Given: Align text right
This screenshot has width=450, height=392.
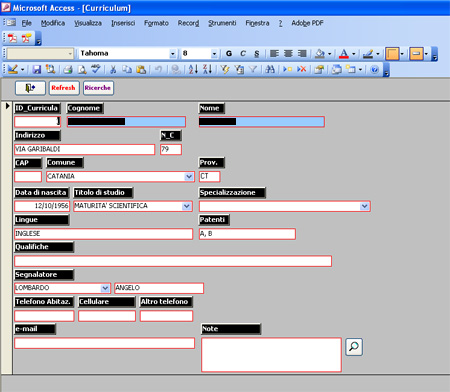Looking at the screenshot, I should tap(302, 54).
